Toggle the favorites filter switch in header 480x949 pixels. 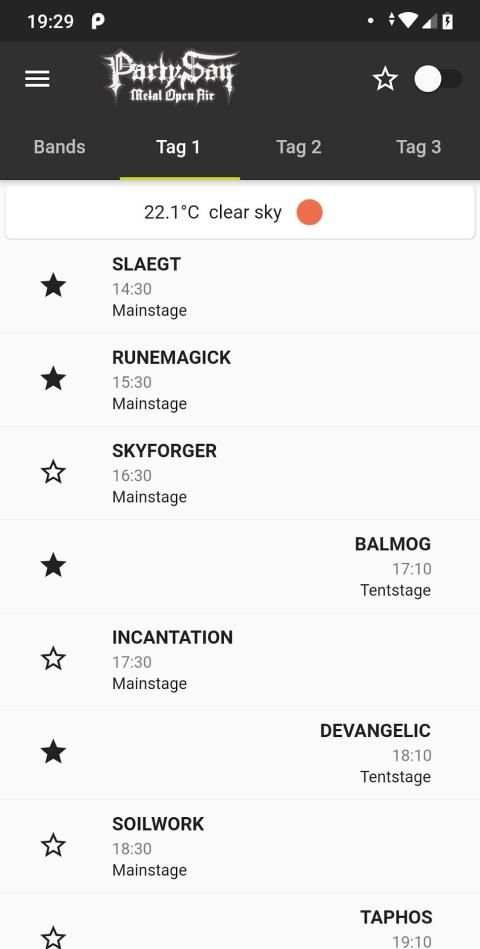tap(438, 79)
